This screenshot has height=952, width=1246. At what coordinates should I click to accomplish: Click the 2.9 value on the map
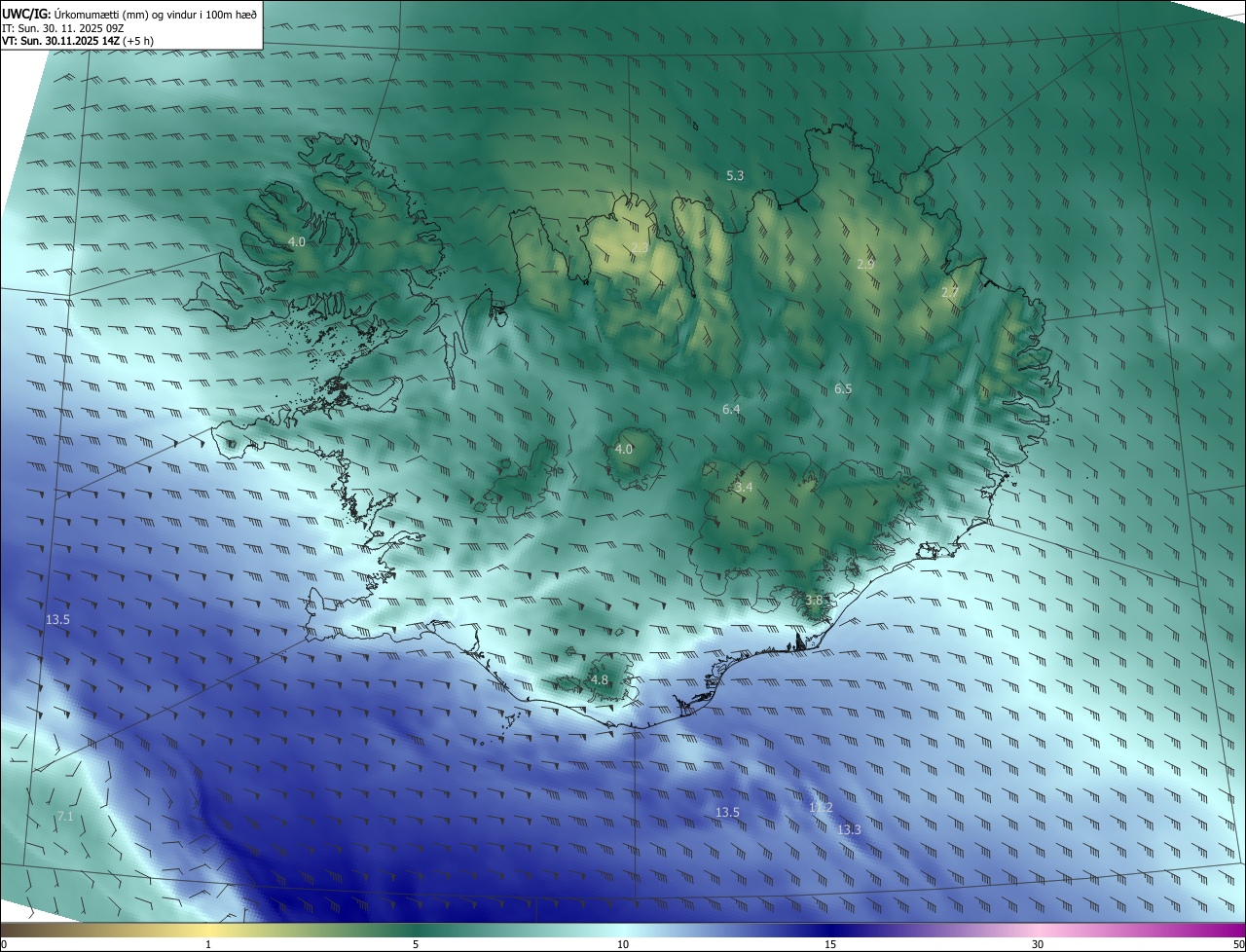tap(865, 265)
